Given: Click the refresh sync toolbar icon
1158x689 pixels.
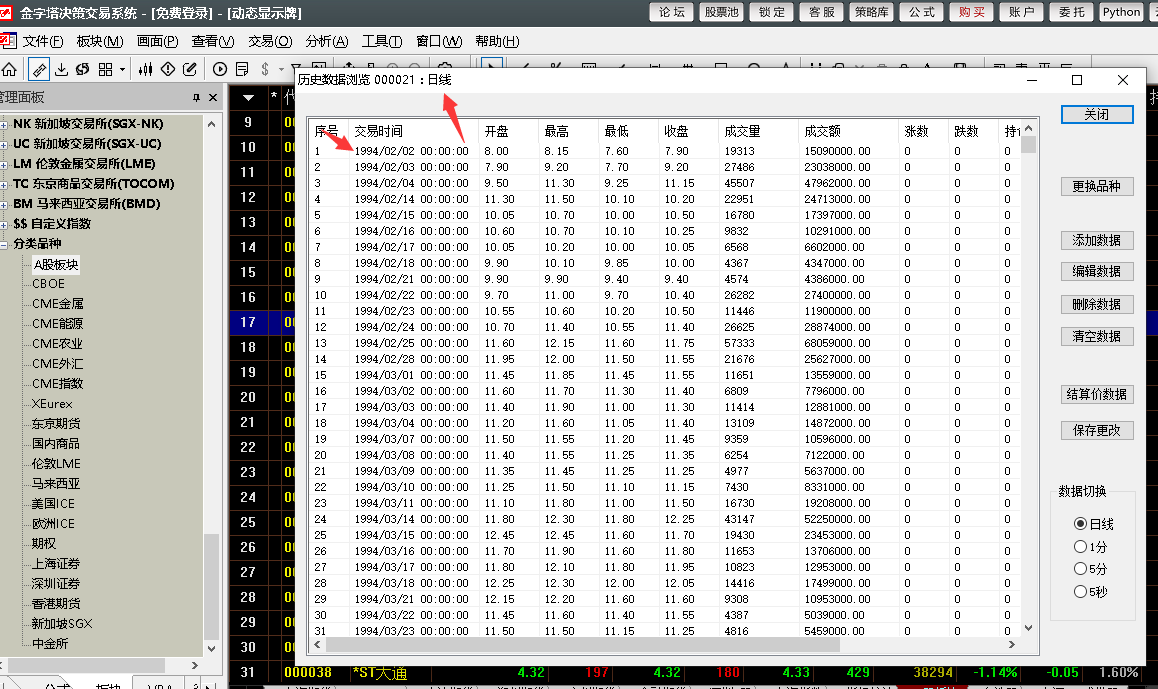Looking at the screenshot, I should (83, 69).
